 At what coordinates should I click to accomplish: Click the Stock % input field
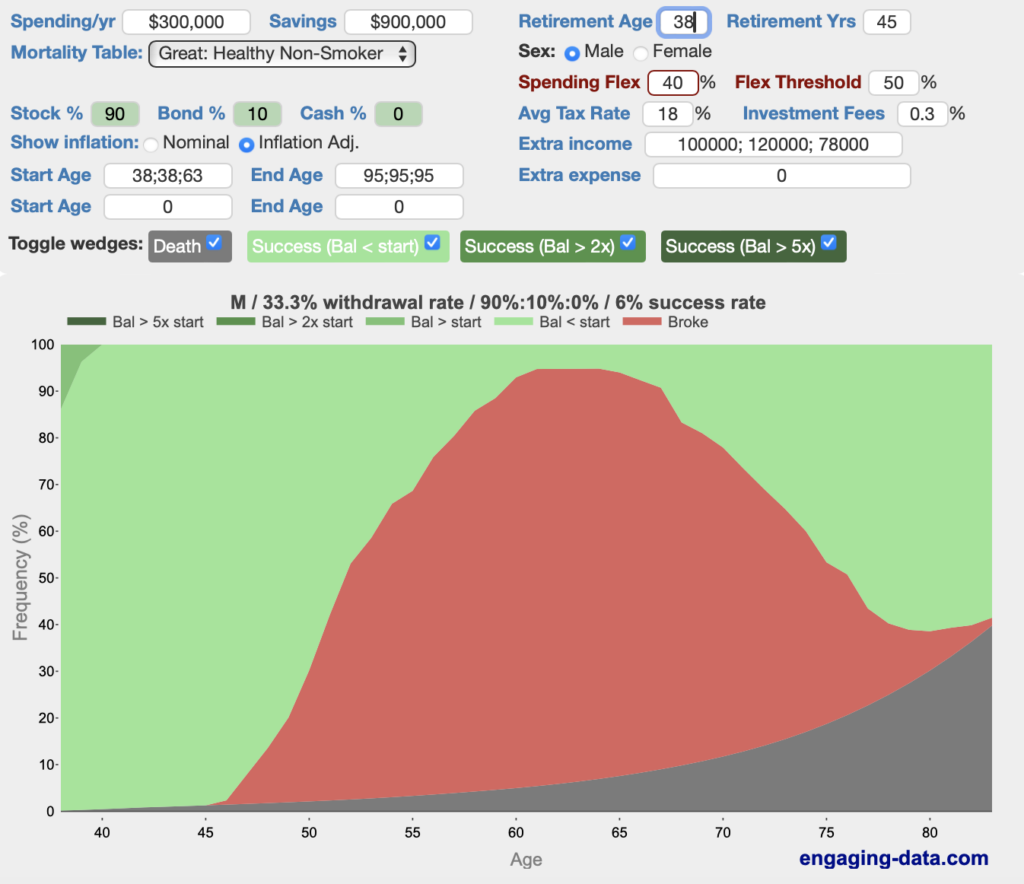[115, 114]
